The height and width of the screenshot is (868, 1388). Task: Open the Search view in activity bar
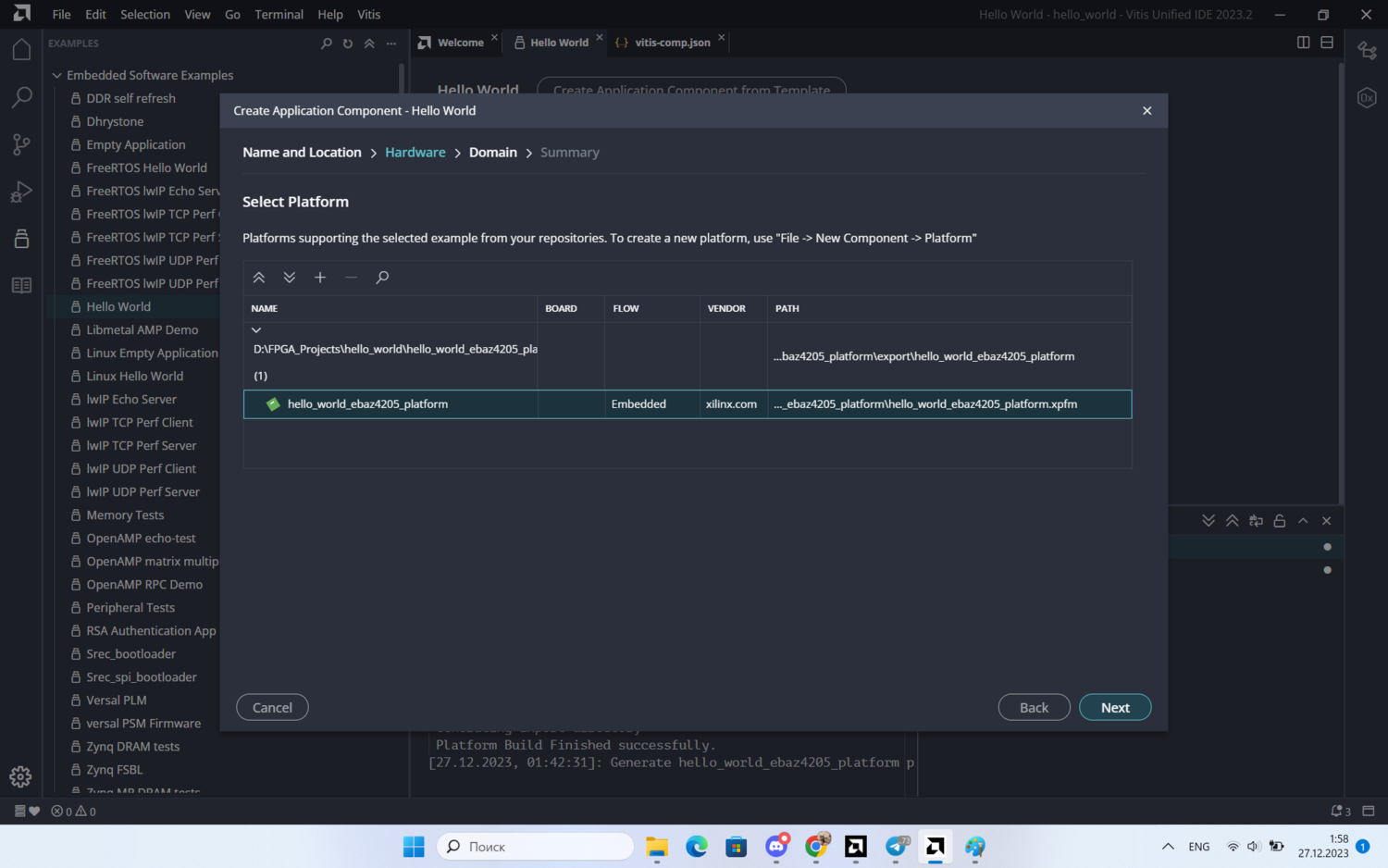(x=21, y=97)
